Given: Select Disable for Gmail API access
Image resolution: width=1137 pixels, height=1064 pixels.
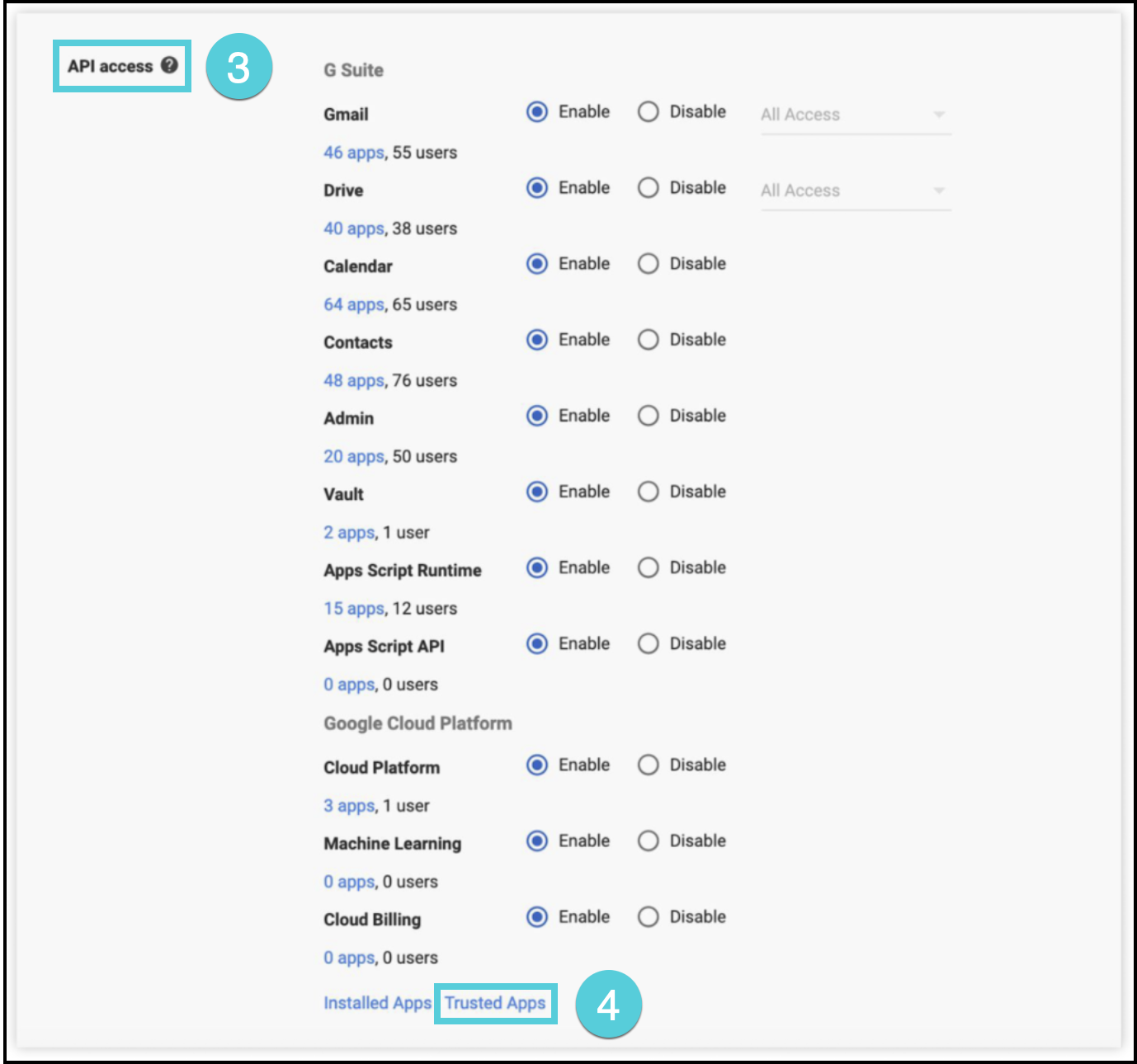Looking at the screenshot, I should (x=649, y=112).
